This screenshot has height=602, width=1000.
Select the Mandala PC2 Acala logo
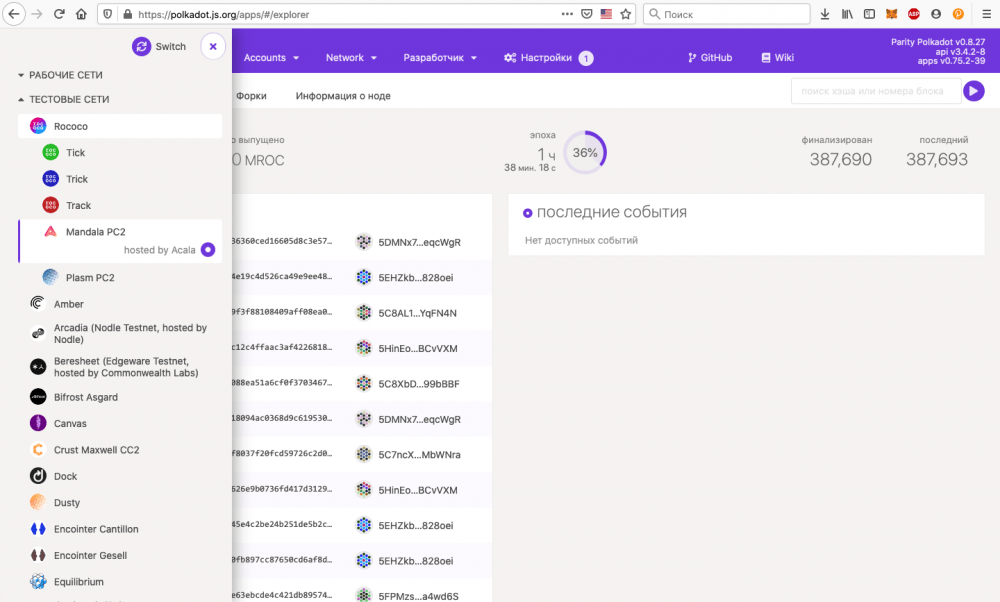pos(50,231)
